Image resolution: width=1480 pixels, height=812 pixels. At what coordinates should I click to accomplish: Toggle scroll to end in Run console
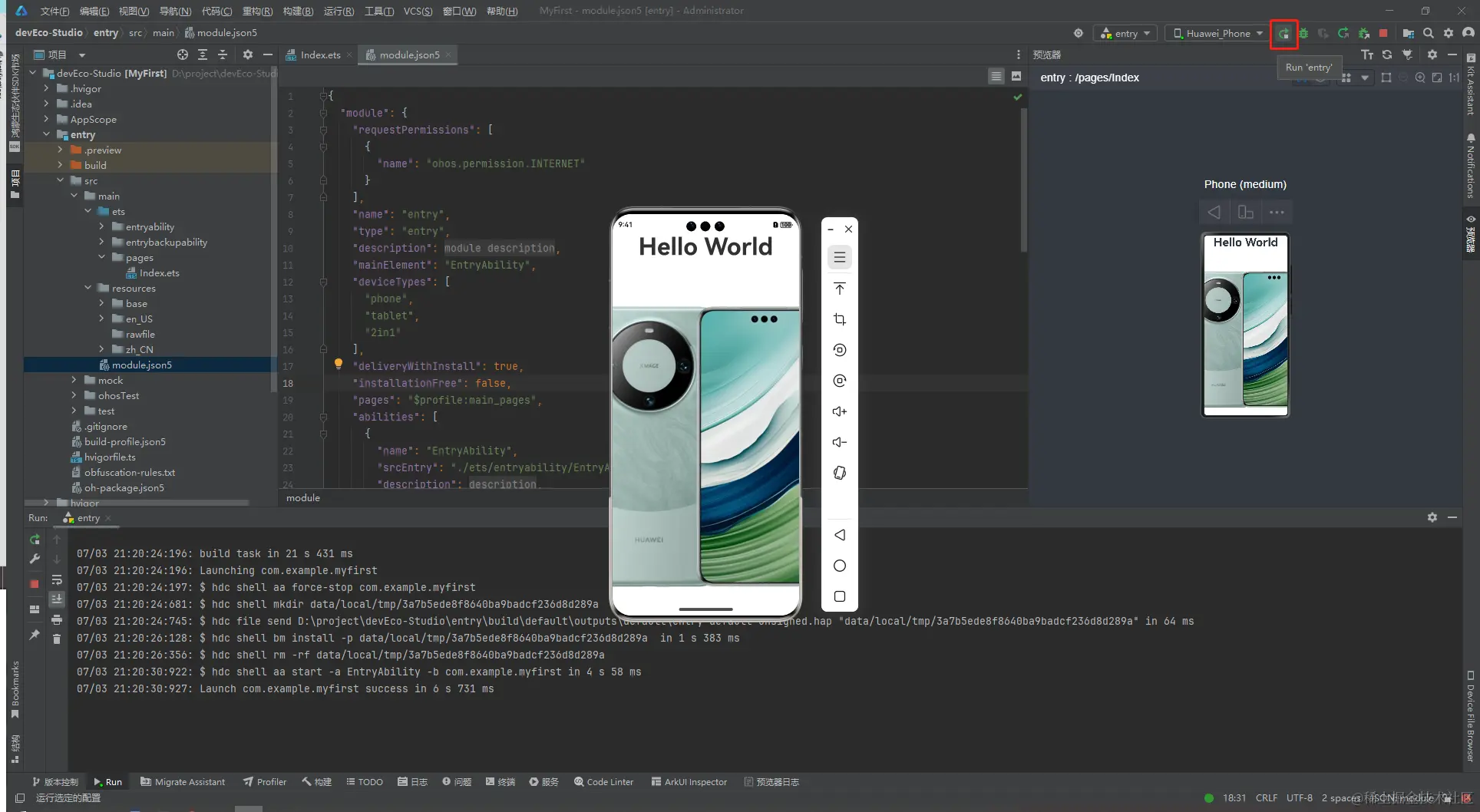57,599
